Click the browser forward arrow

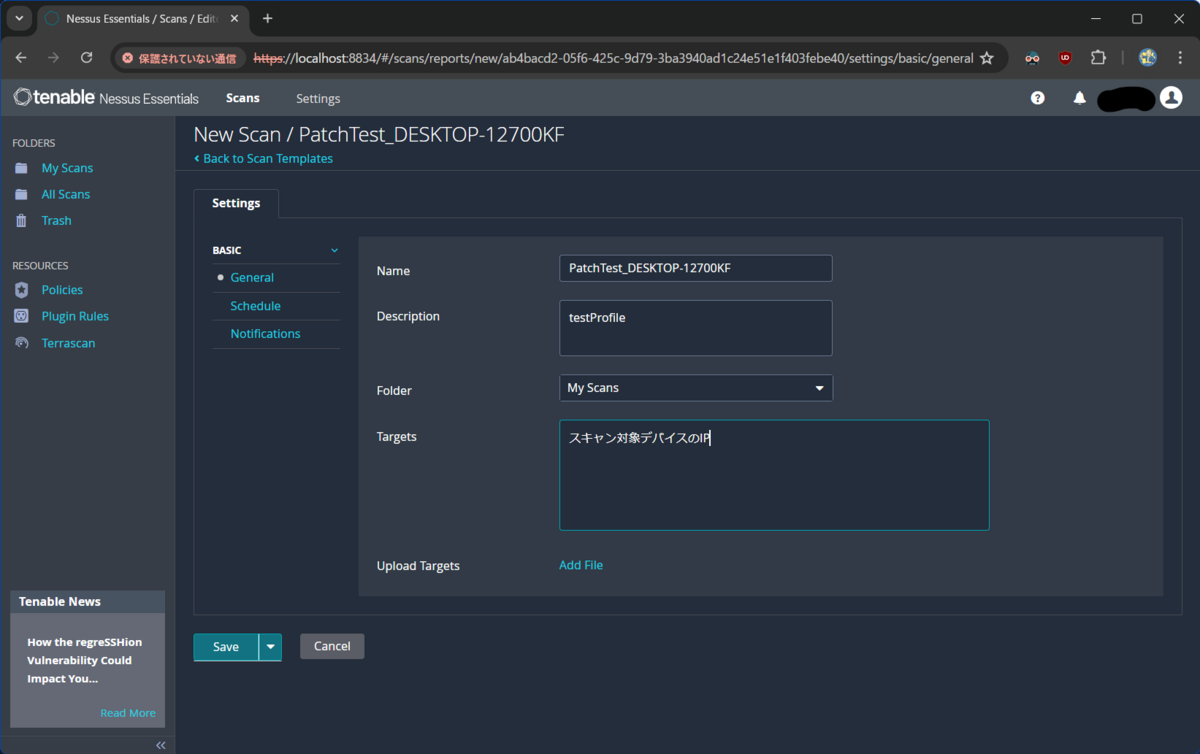point(53,58)
